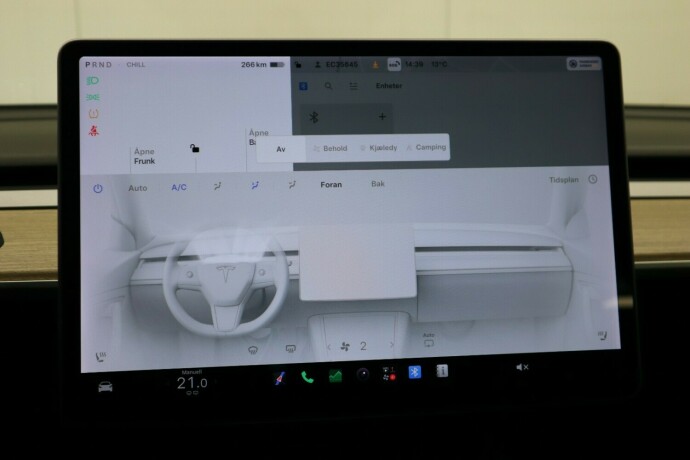Tap the Enheter heading

[x=389, y=86]
